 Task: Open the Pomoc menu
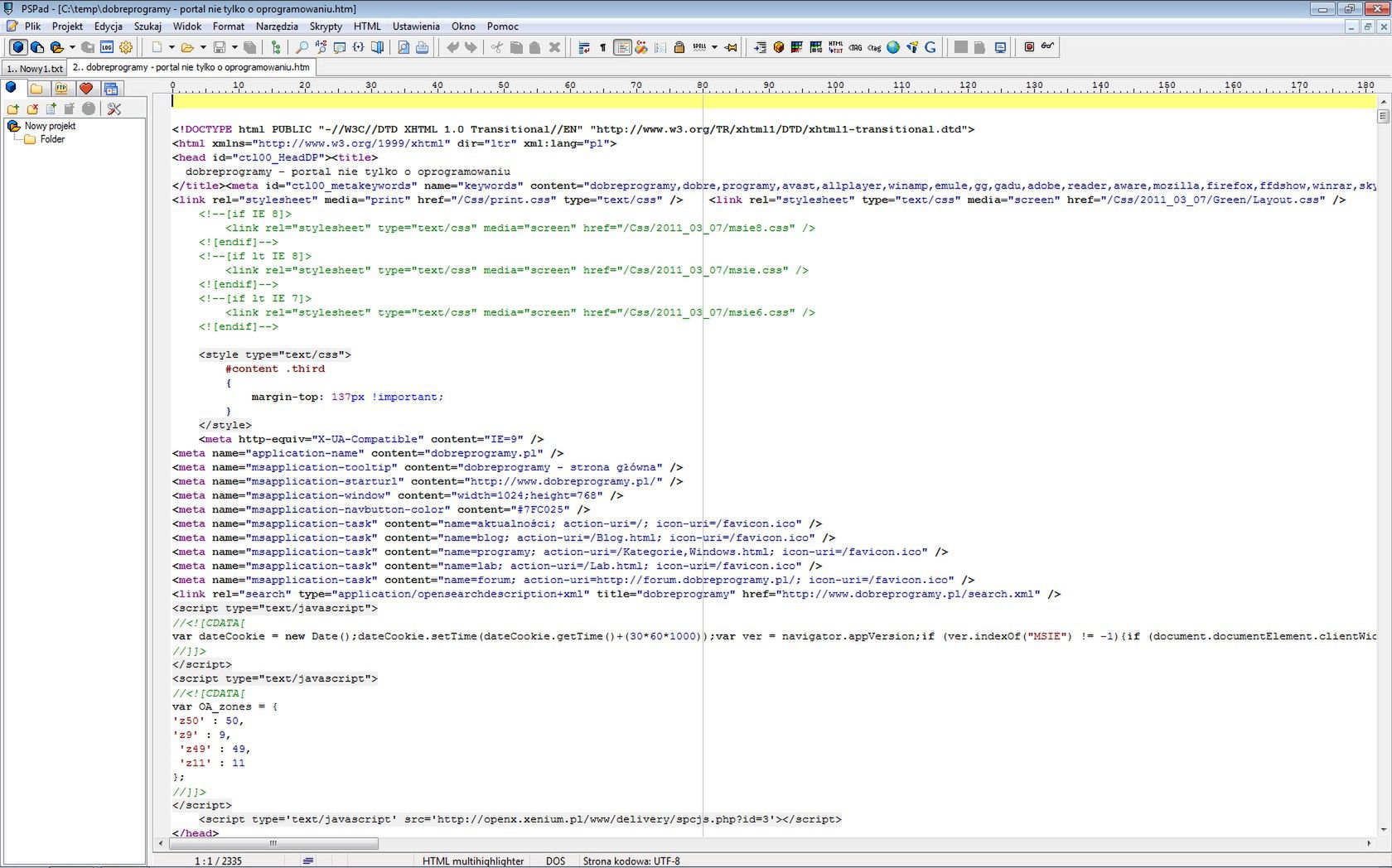503,27
